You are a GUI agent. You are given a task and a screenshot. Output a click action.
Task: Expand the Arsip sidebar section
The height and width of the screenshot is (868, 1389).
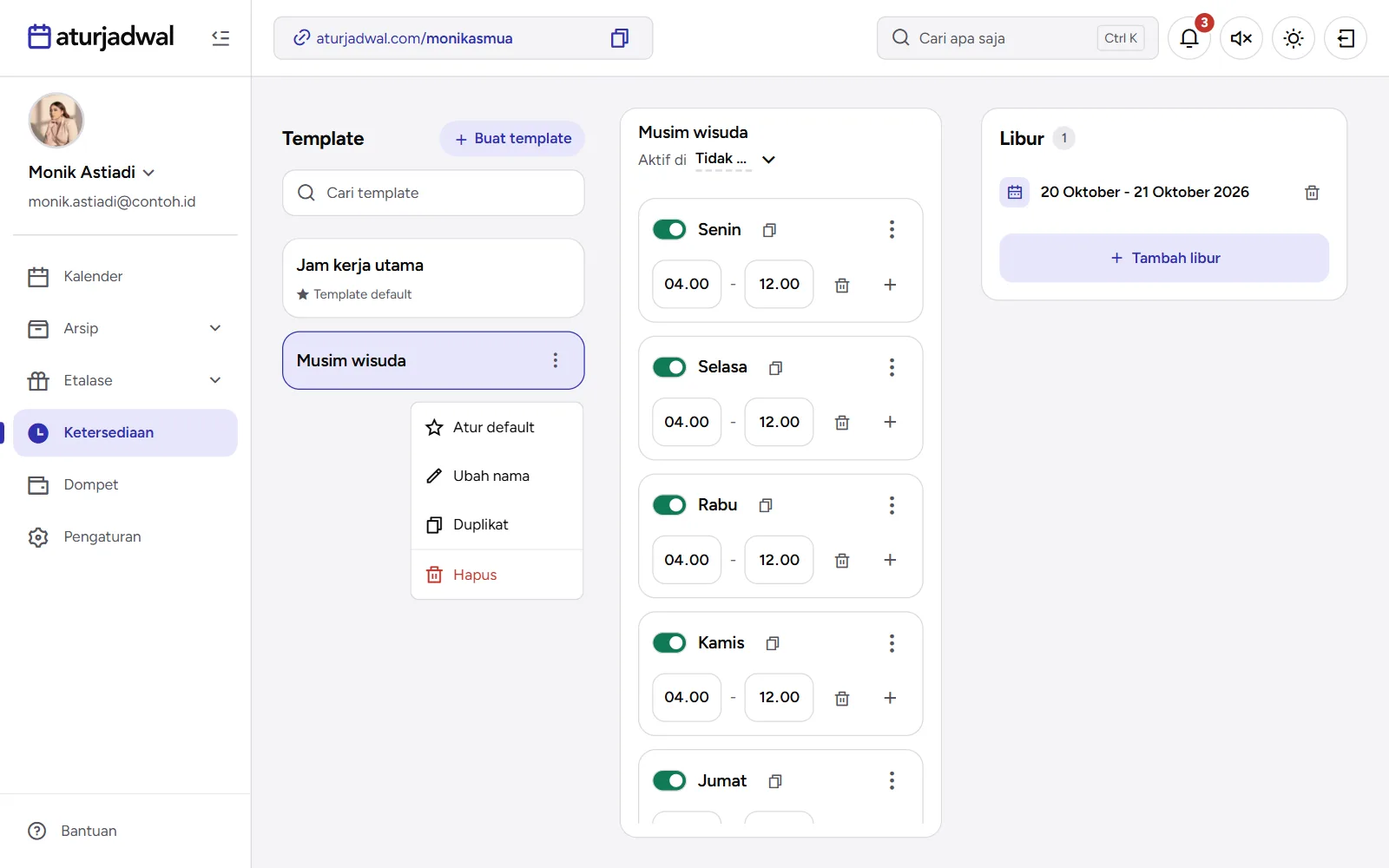point(215,328)
